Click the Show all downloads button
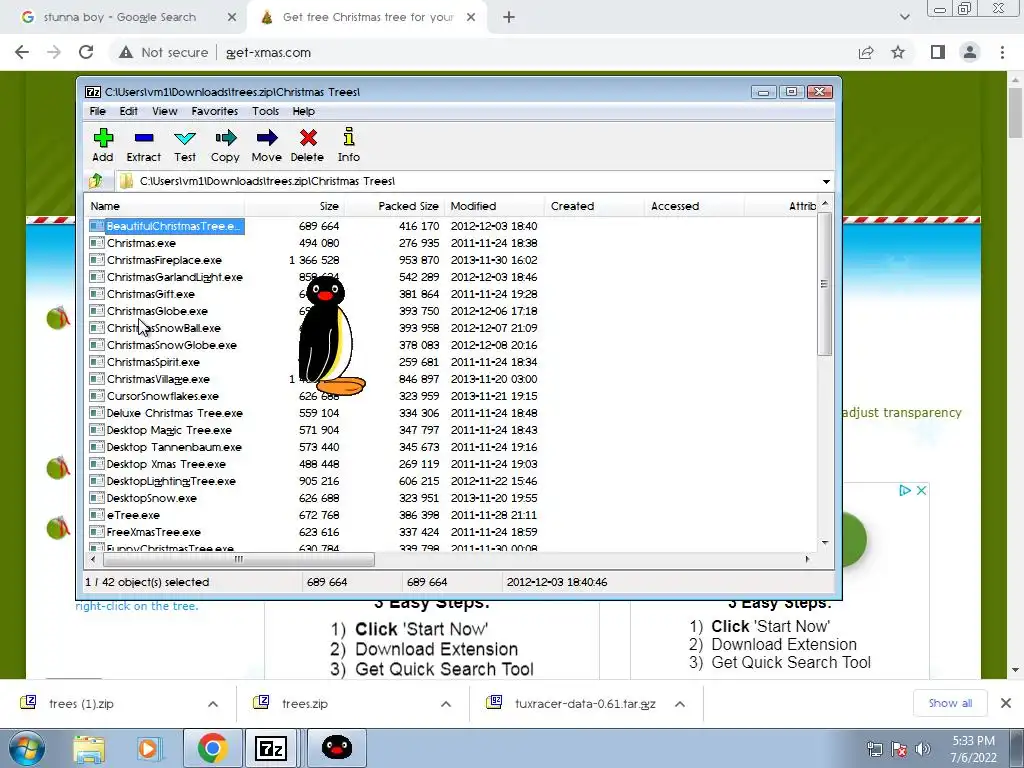The height and width of the screenshot is (768, 1024). click(x=950, y=703)
